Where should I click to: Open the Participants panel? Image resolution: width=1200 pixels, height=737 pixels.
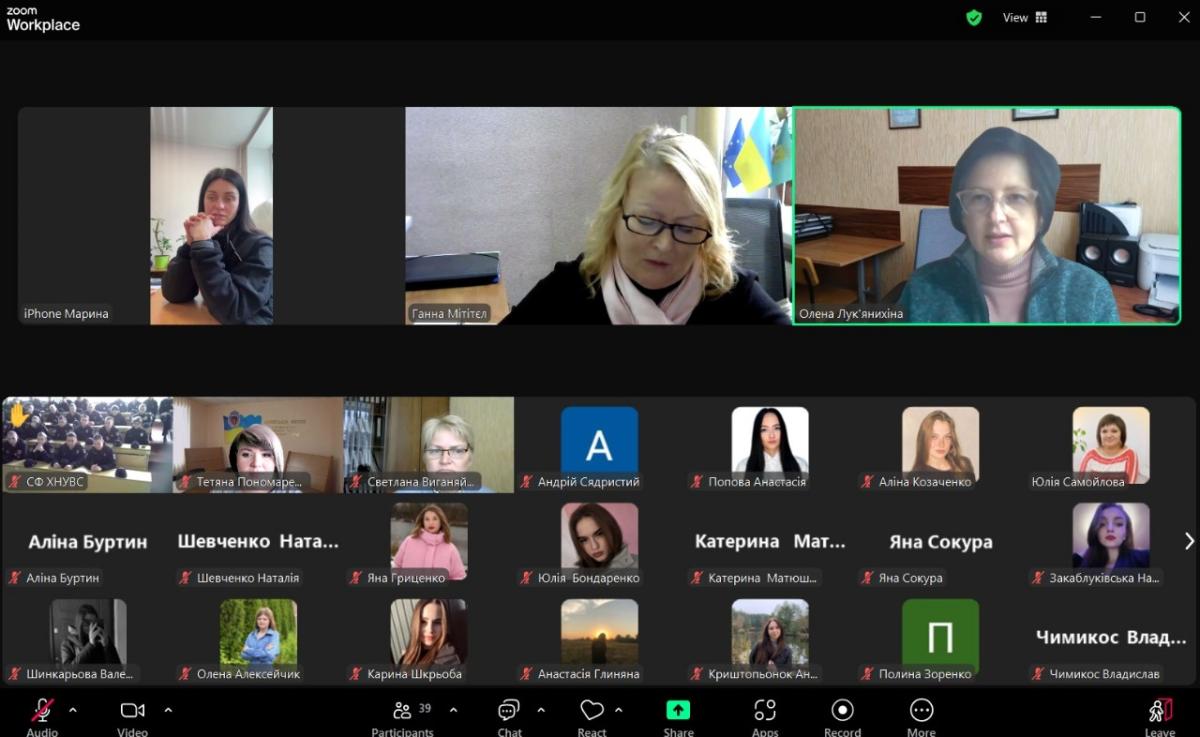coord(403,717)
